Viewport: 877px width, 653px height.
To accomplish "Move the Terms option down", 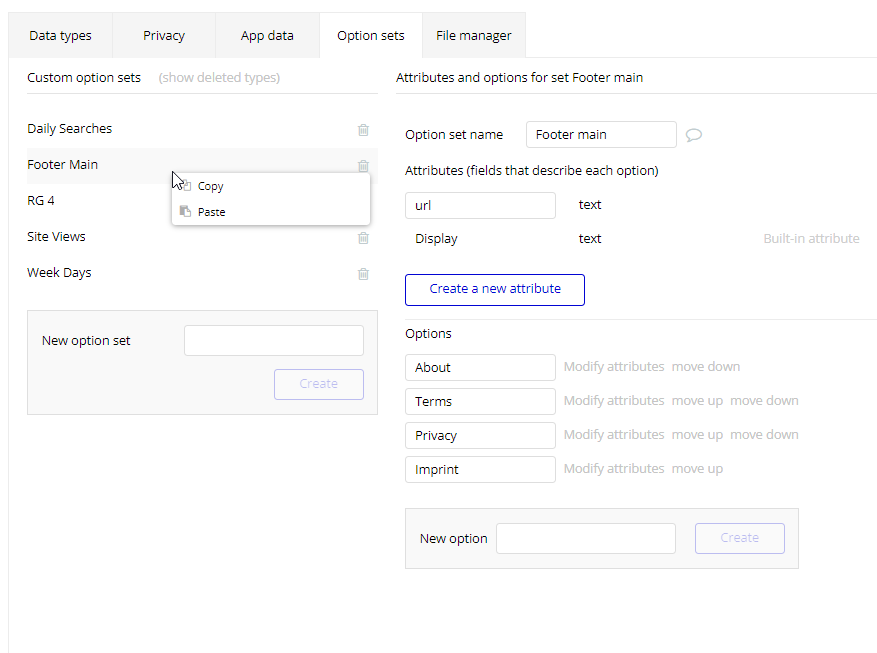I will [x=764, y=401].
